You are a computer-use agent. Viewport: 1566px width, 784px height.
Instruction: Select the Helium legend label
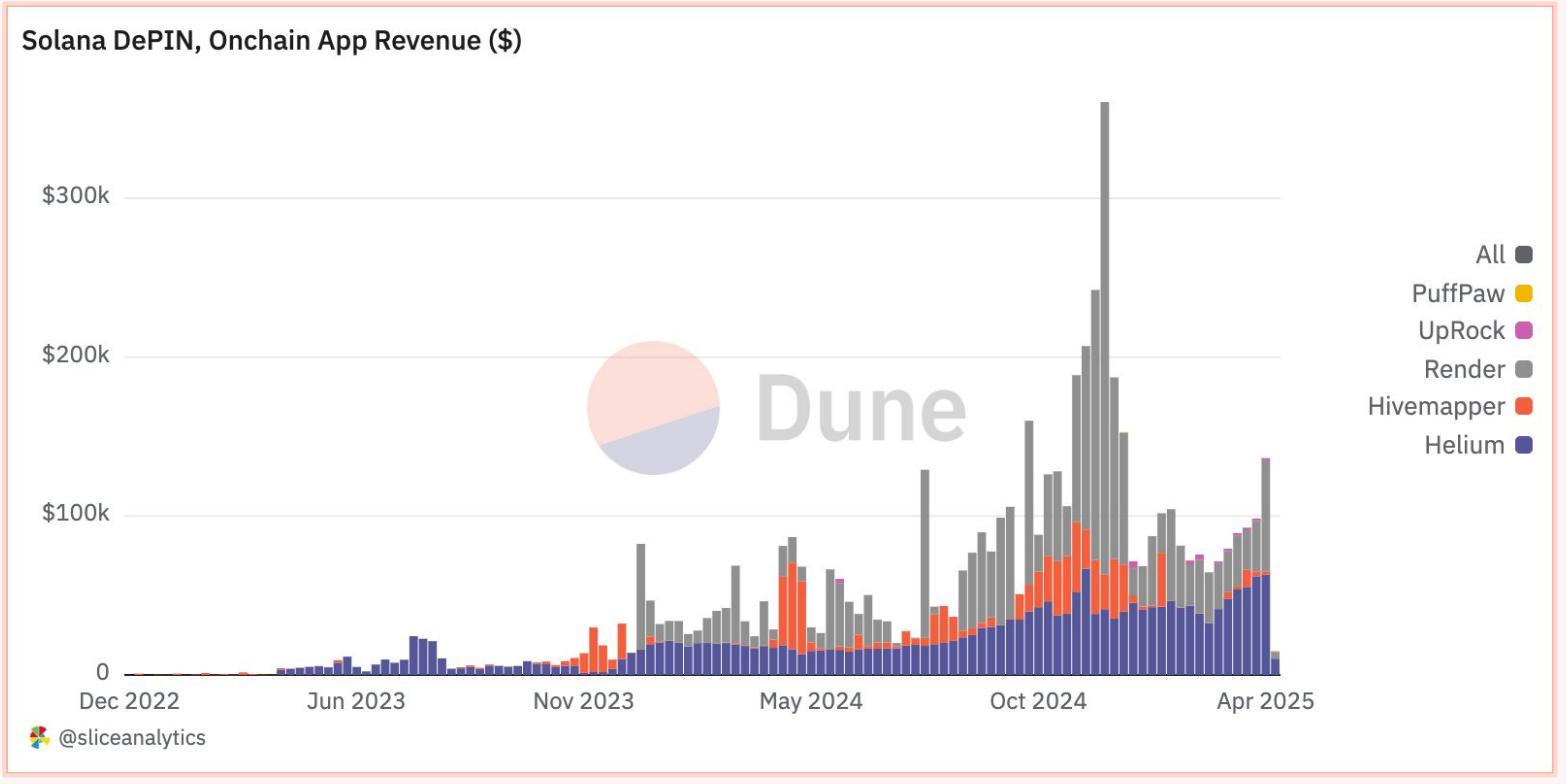pyautogui.click(x=1464, y=445)
